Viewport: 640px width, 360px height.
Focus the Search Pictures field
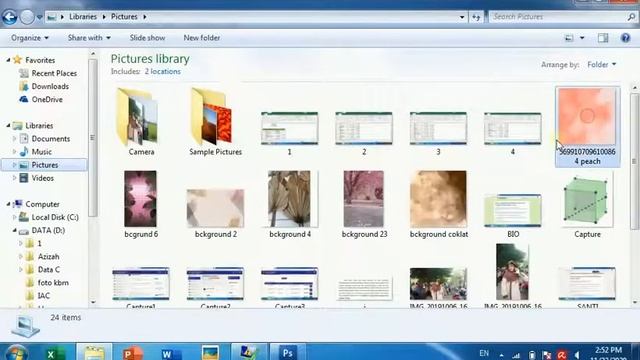pos(558,17)
